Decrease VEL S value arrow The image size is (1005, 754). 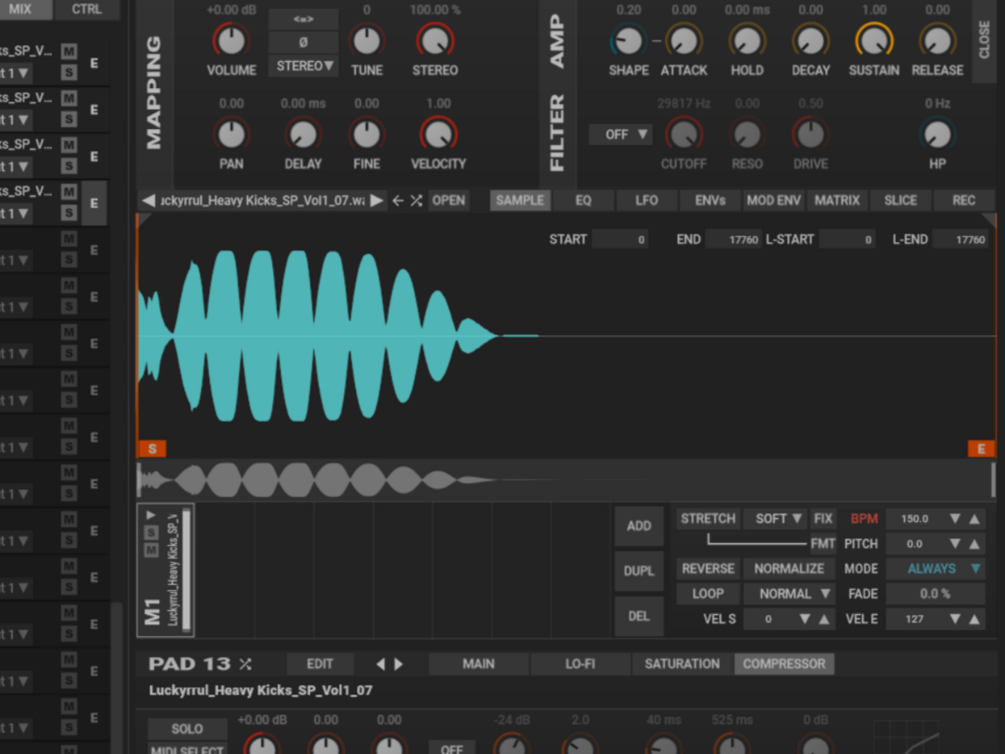[x=805, y=619]
